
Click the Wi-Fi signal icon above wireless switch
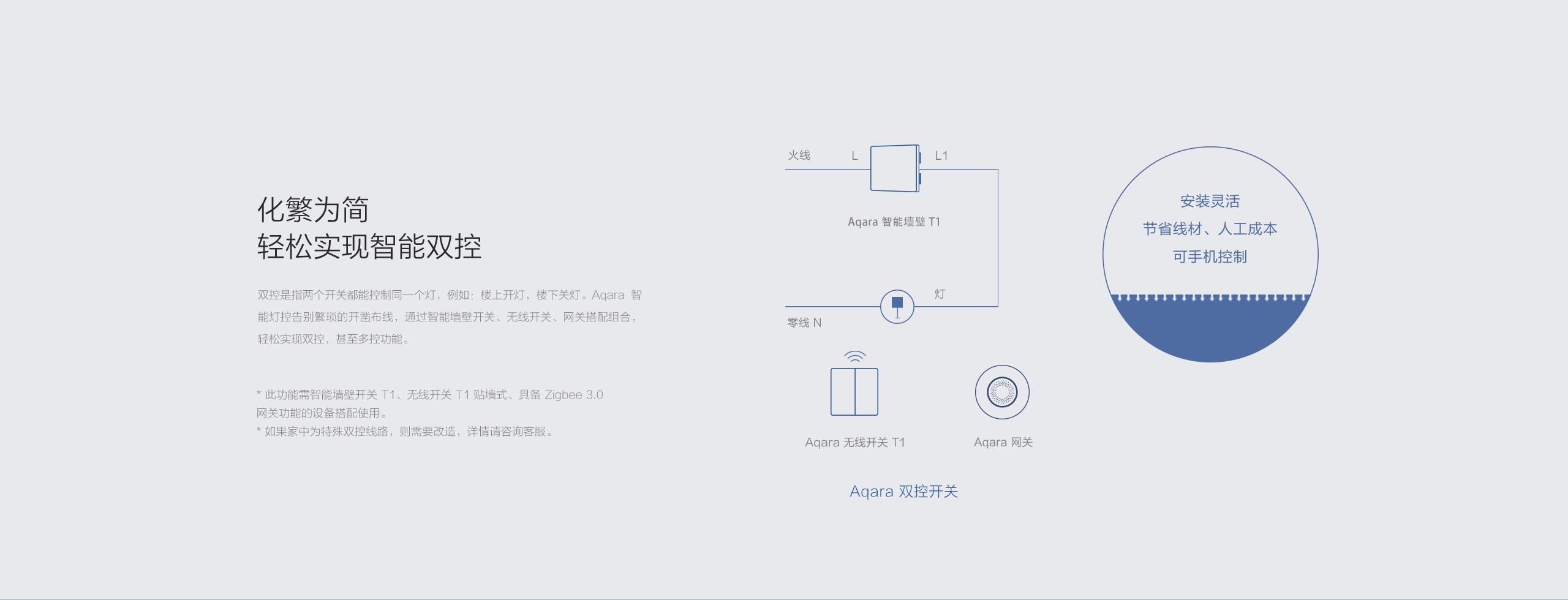point(854,356)
